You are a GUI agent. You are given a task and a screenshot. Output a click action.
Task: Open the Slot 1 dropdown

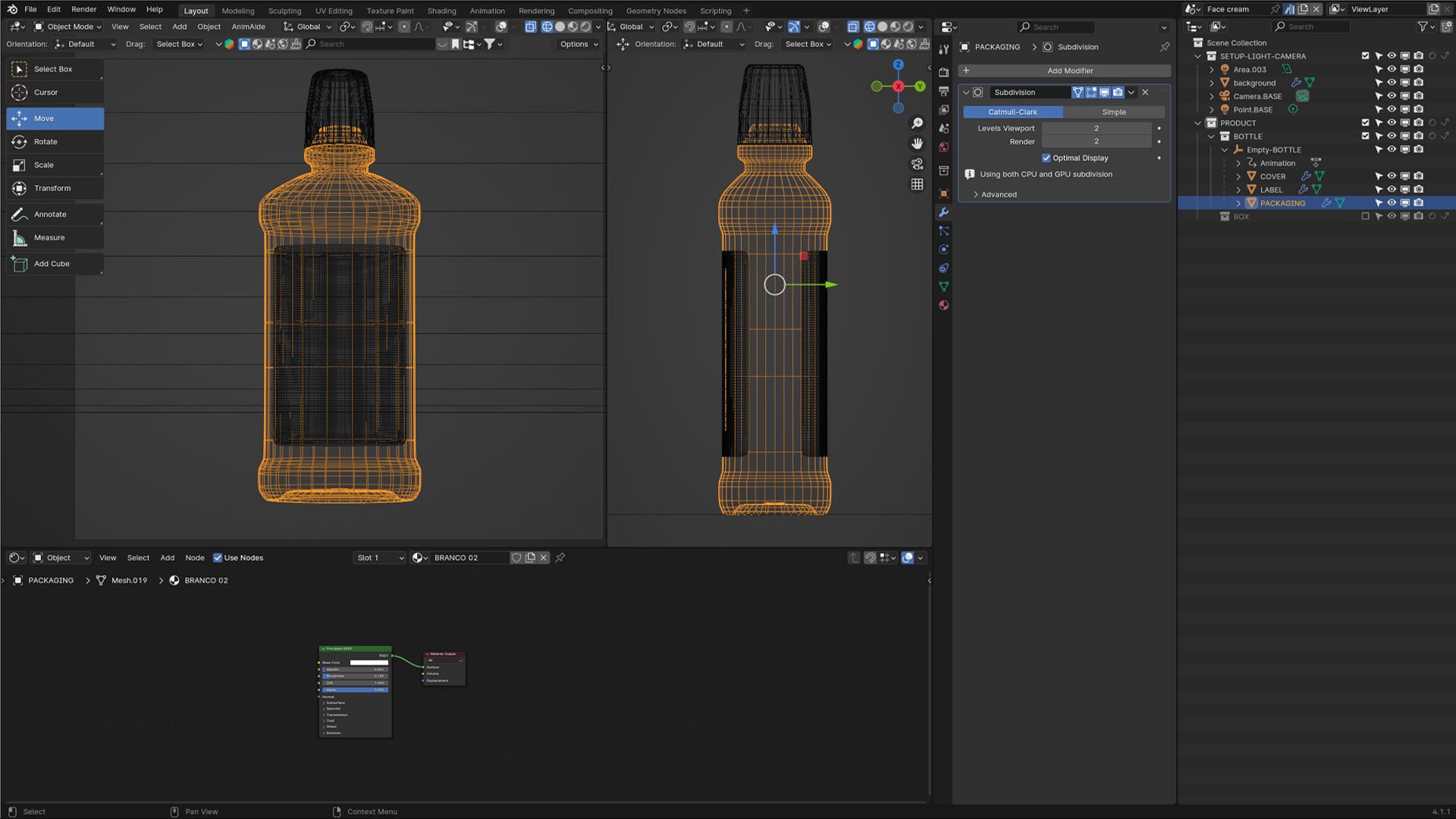(x=380, y=557)
